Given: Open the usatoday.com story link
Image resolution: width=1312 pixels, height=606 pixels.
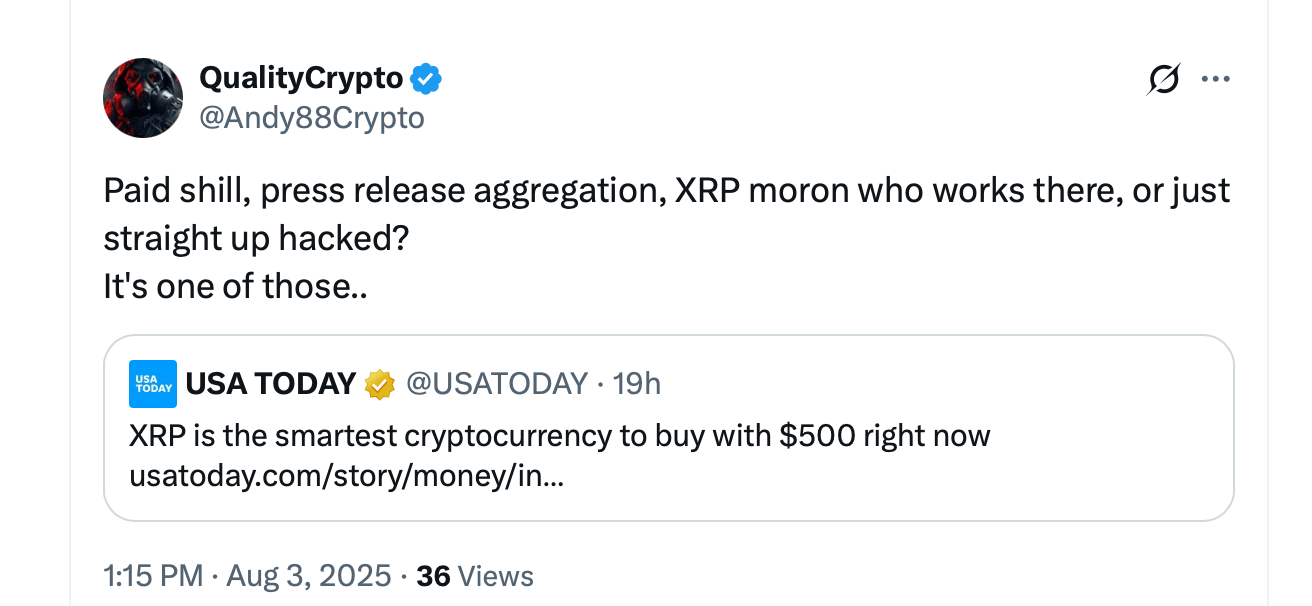Looking at the screenshot, I should [346, 477].
